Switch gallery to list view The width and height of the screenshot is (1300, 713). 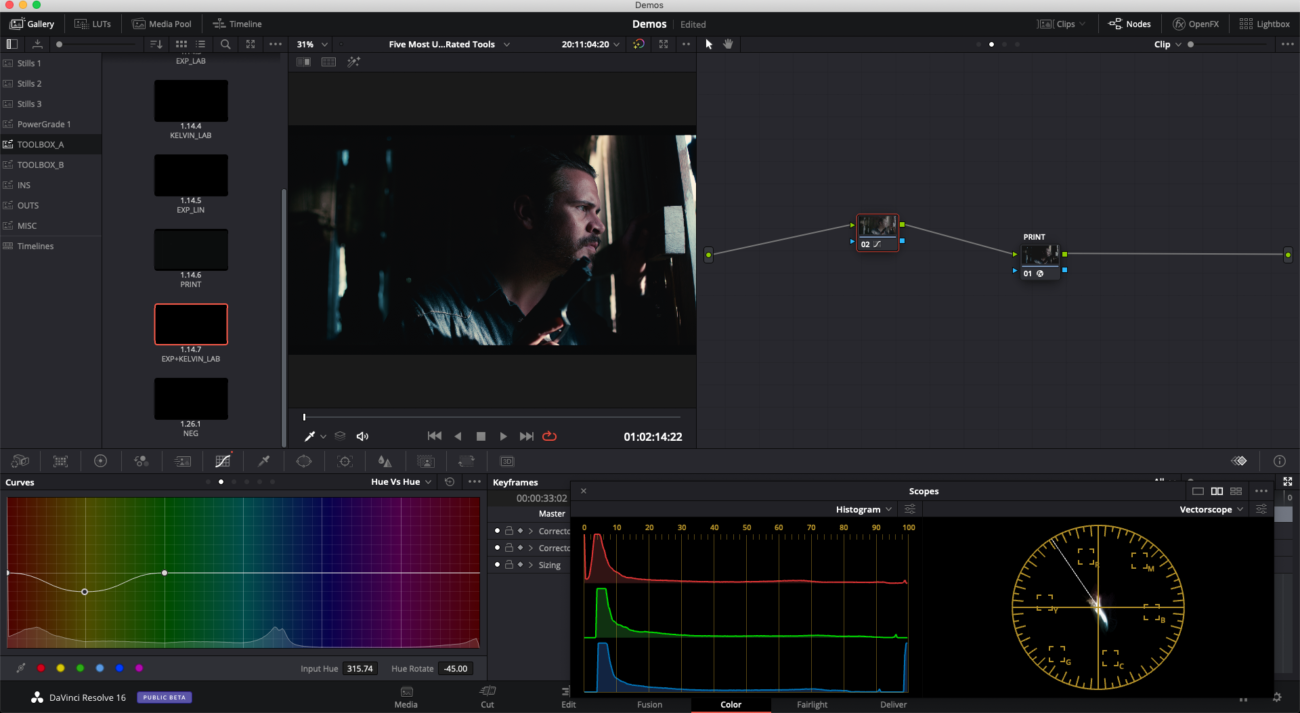pyautogui.click(x=201, y=44)
